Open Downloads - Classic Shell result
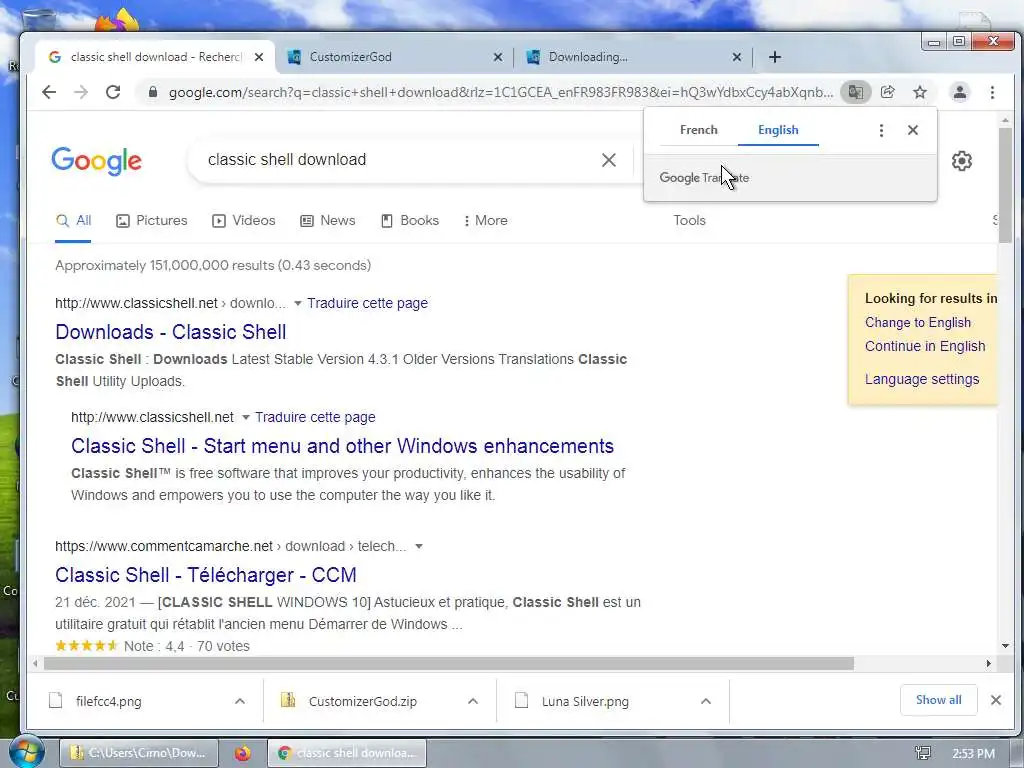 click(170, 332)
